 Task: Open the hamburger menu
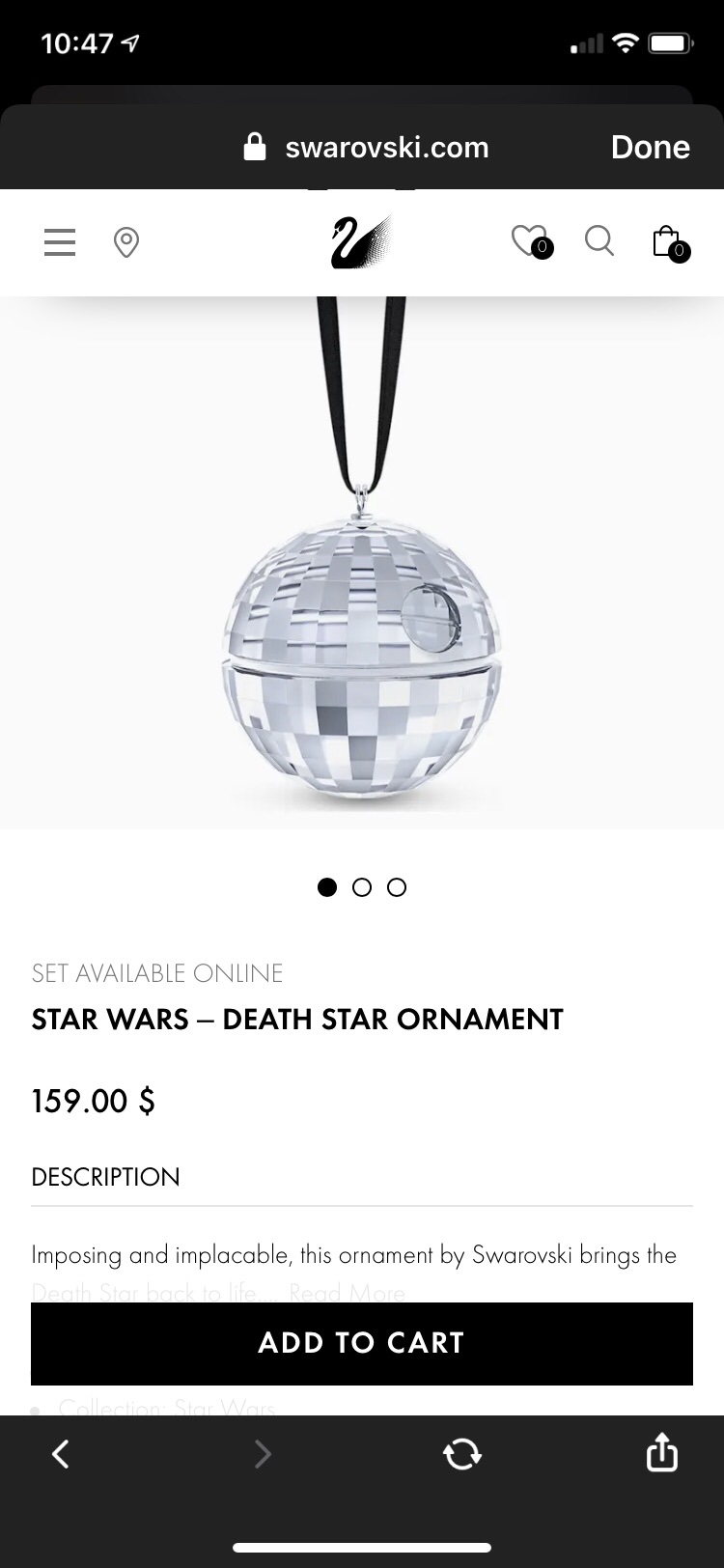click(x=59, y=241)
